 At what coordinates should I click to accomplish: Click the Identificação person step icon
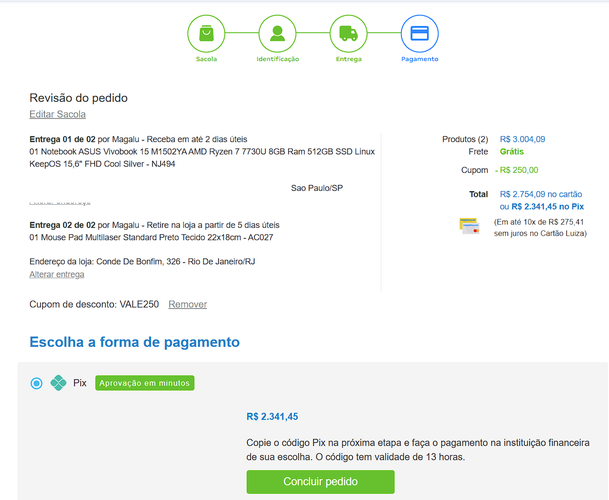pyautogui.click(x=277, y=33)
